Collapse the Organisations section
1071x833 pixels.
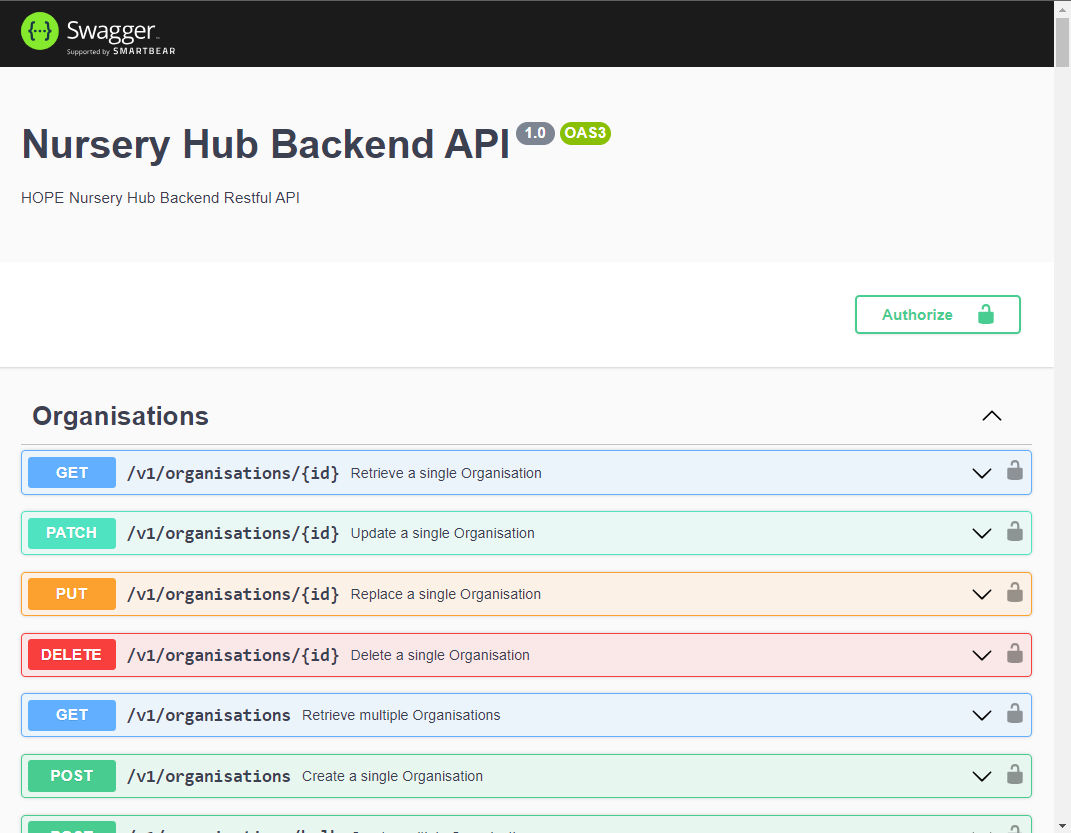(991, 416)
